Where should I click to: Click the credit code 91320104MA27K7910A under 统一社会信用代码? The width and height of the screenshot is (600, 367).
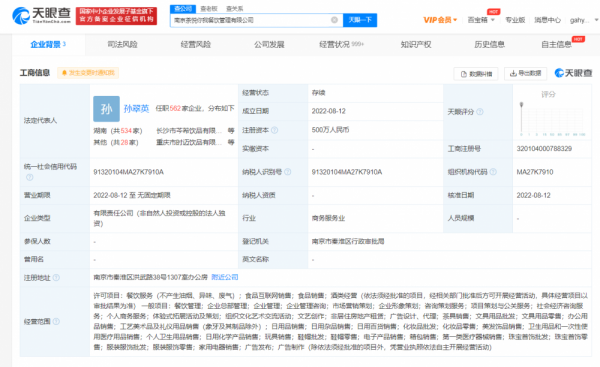(x=129, y=172)
